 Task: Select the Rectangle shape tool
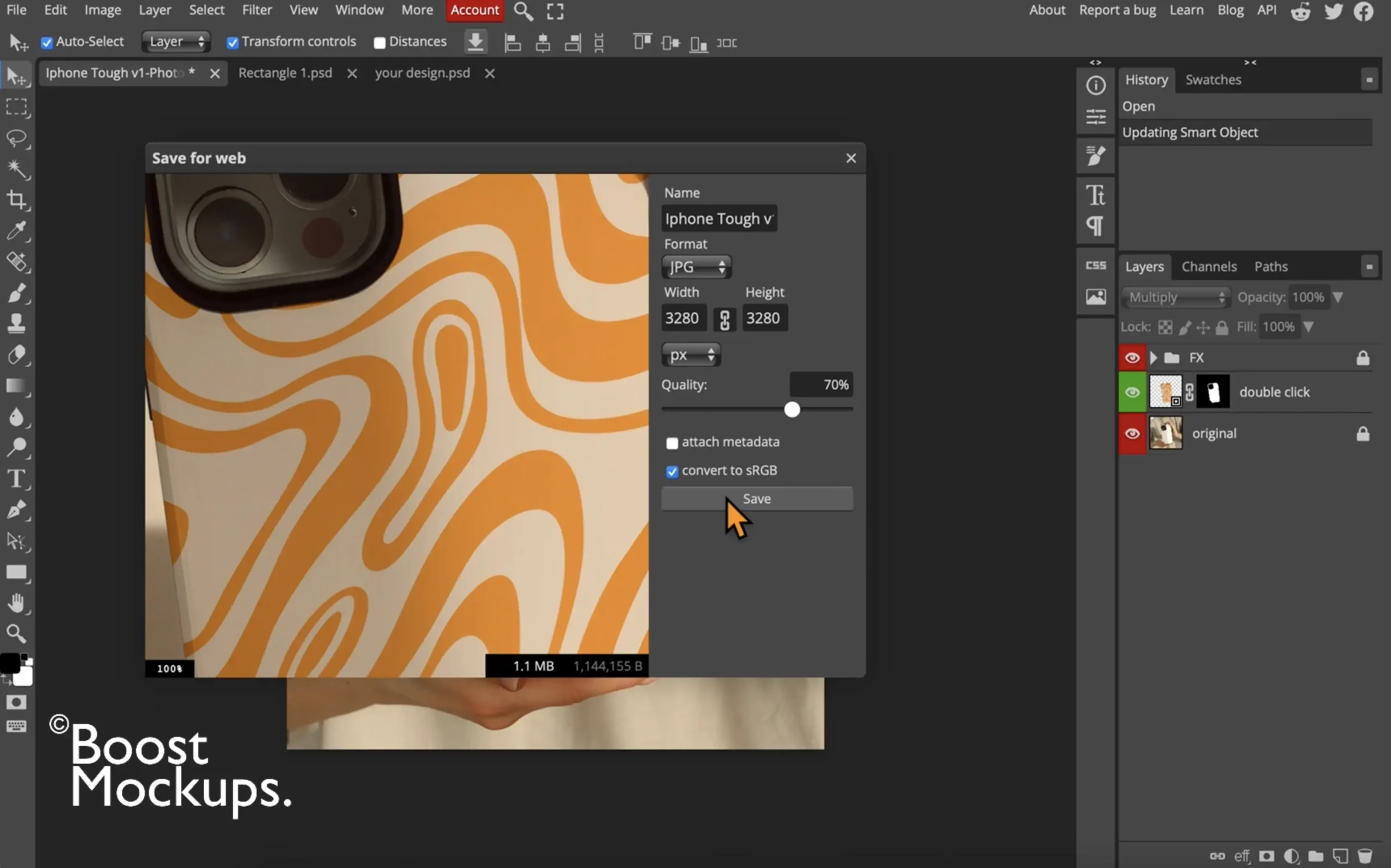[x=17, y=573]
